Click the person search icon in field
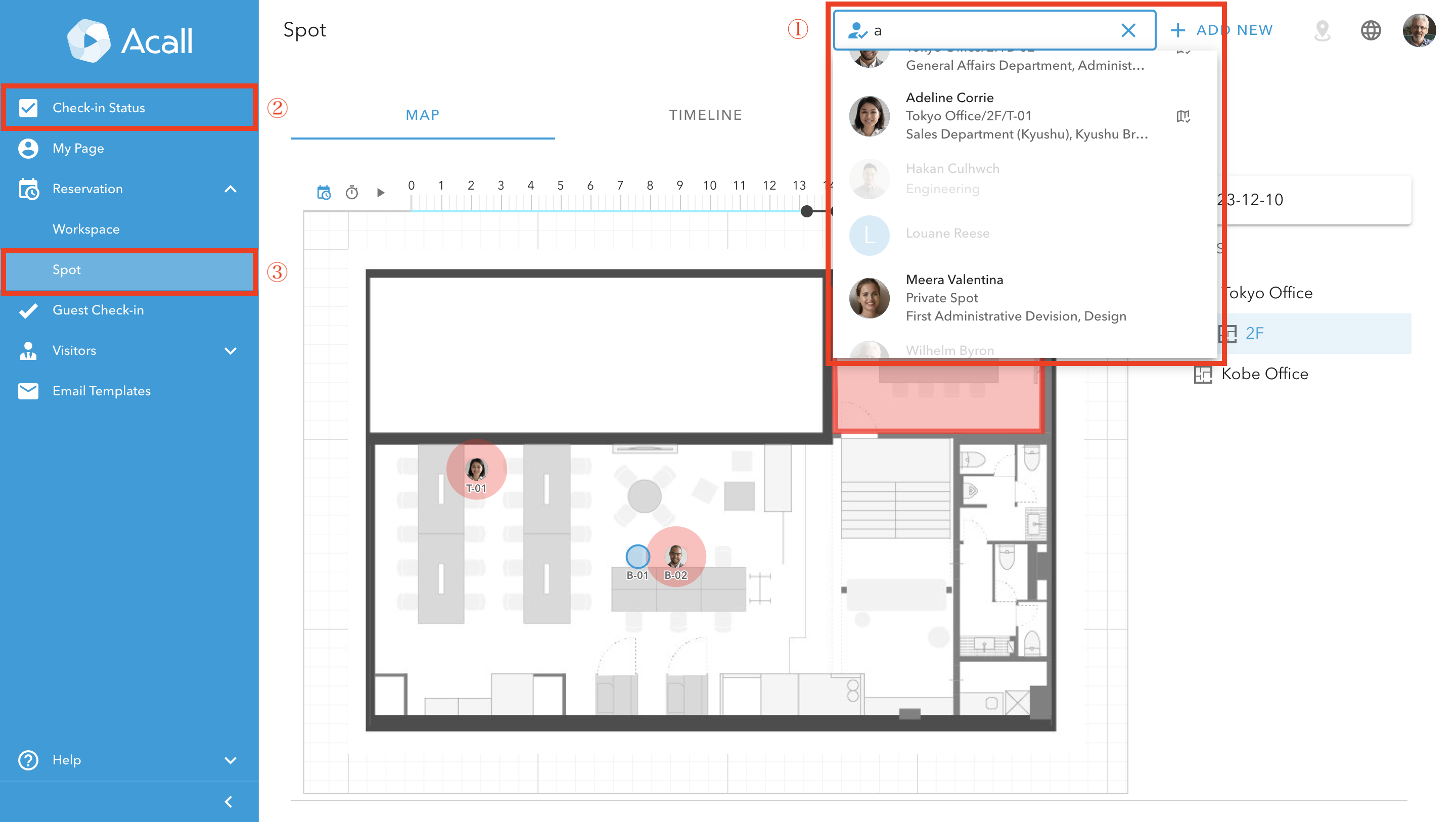 click(857, 30)
